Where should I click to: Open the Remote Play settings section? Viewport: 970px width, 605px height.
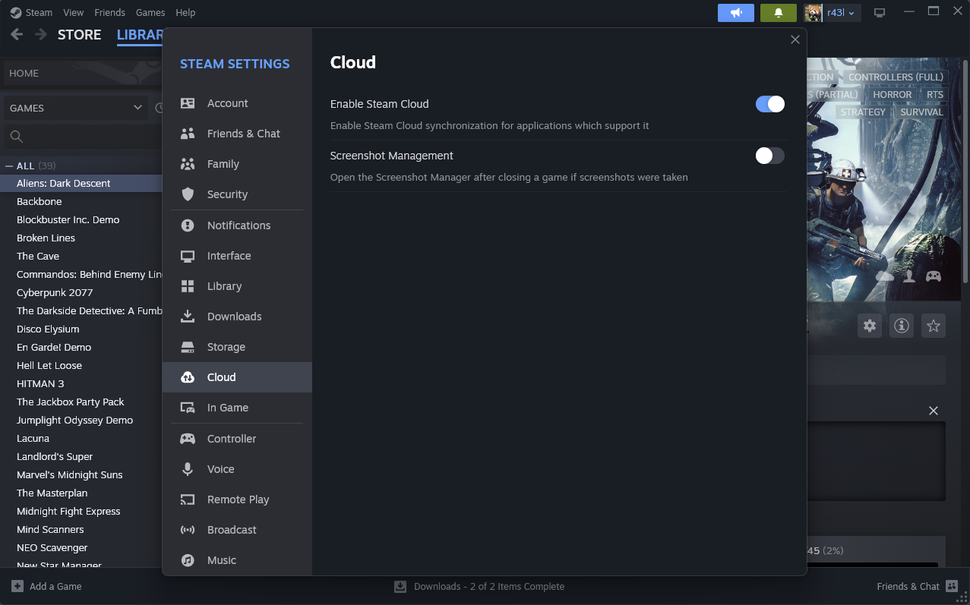coord(237,499)
